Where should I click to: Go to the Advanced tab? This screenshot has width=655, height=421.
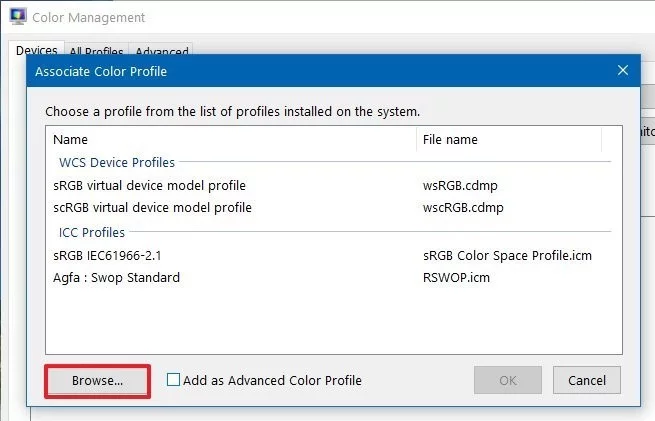(x=161, y=52)
